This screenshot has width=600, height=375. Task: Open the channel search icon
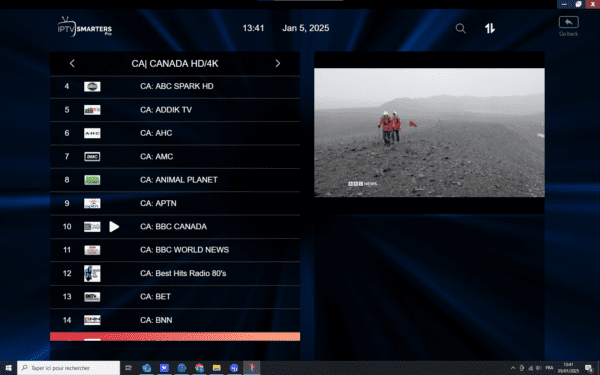[461, 28]
